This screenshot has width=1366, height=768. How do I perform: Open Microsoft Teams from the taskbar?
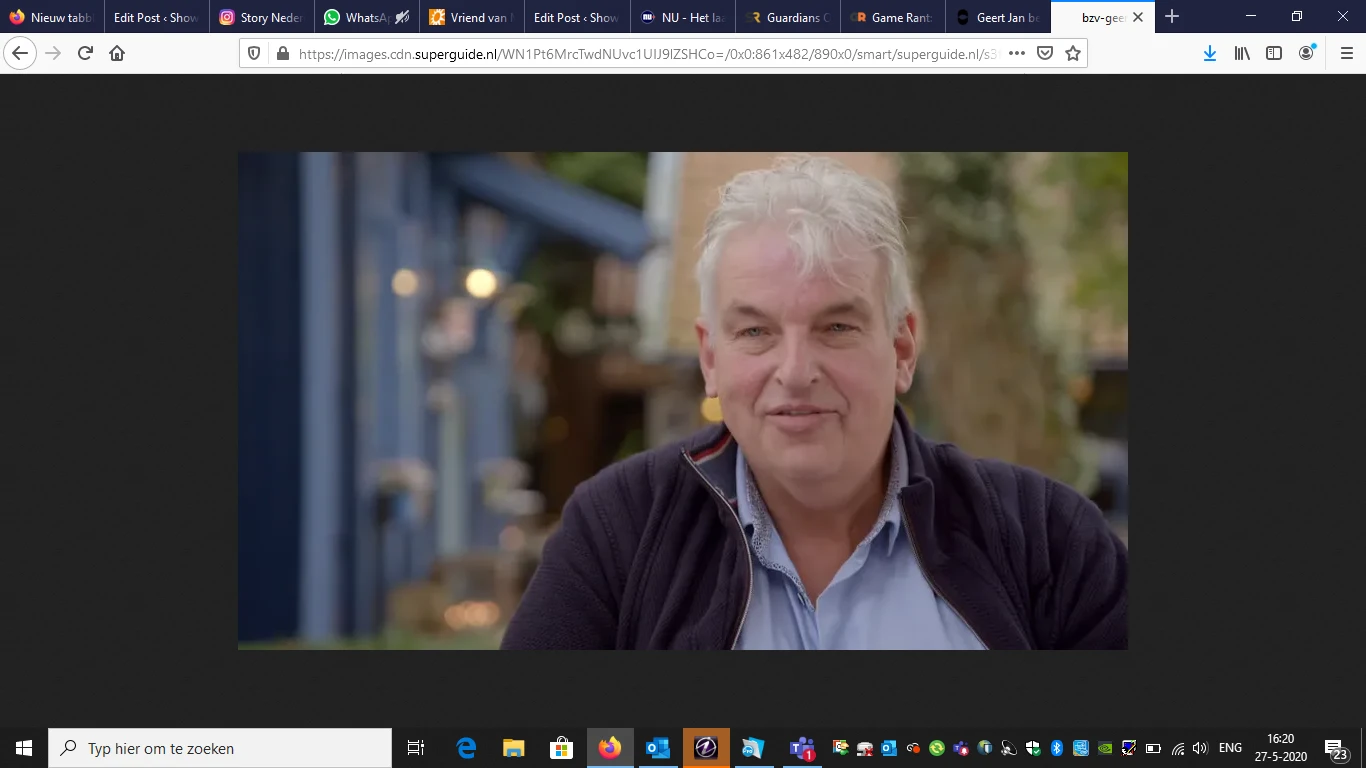(801, 747)
